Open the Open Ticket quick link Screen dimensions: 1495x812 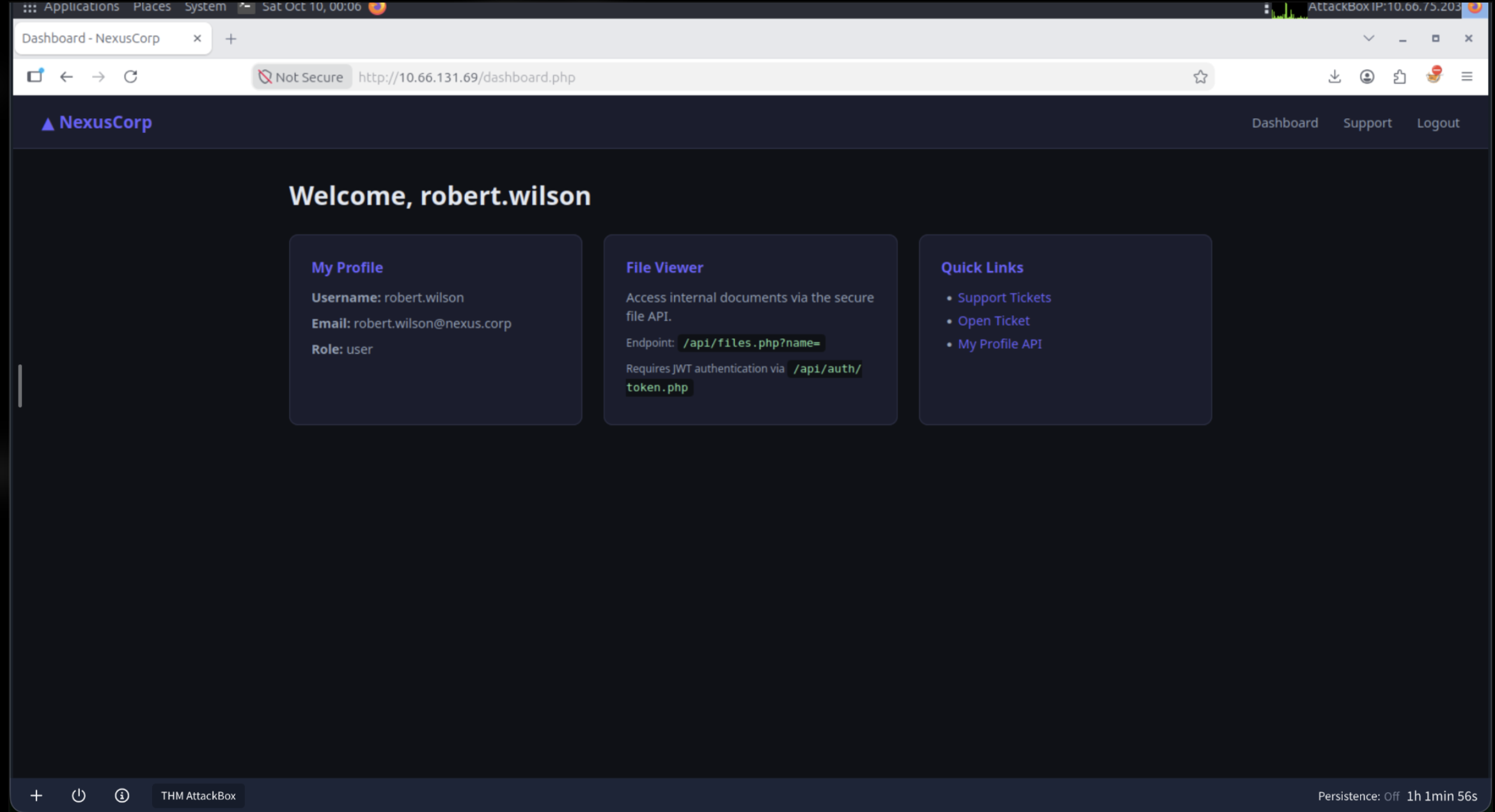(993, 320)
